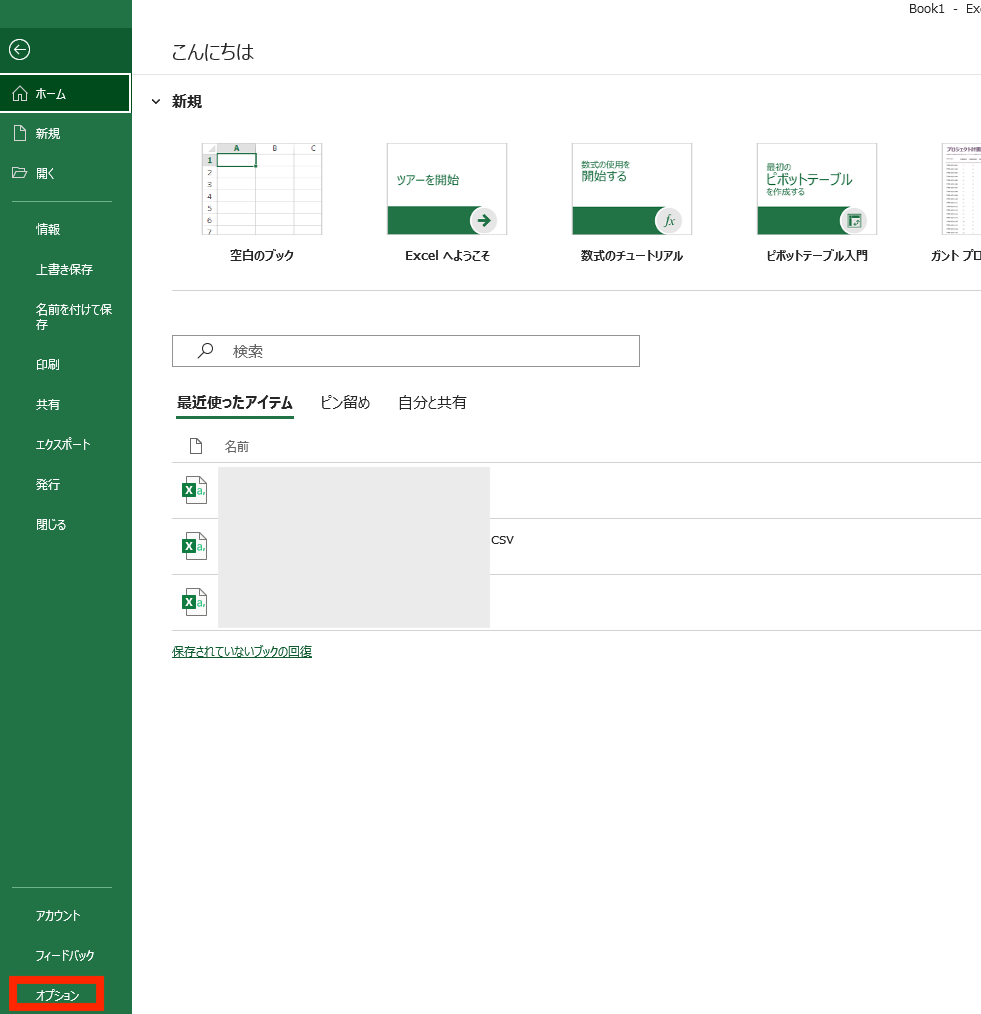Click the fx icon on formula tutorial tile
Screen dimensions: 981x1014
click(x=669, y=221)
